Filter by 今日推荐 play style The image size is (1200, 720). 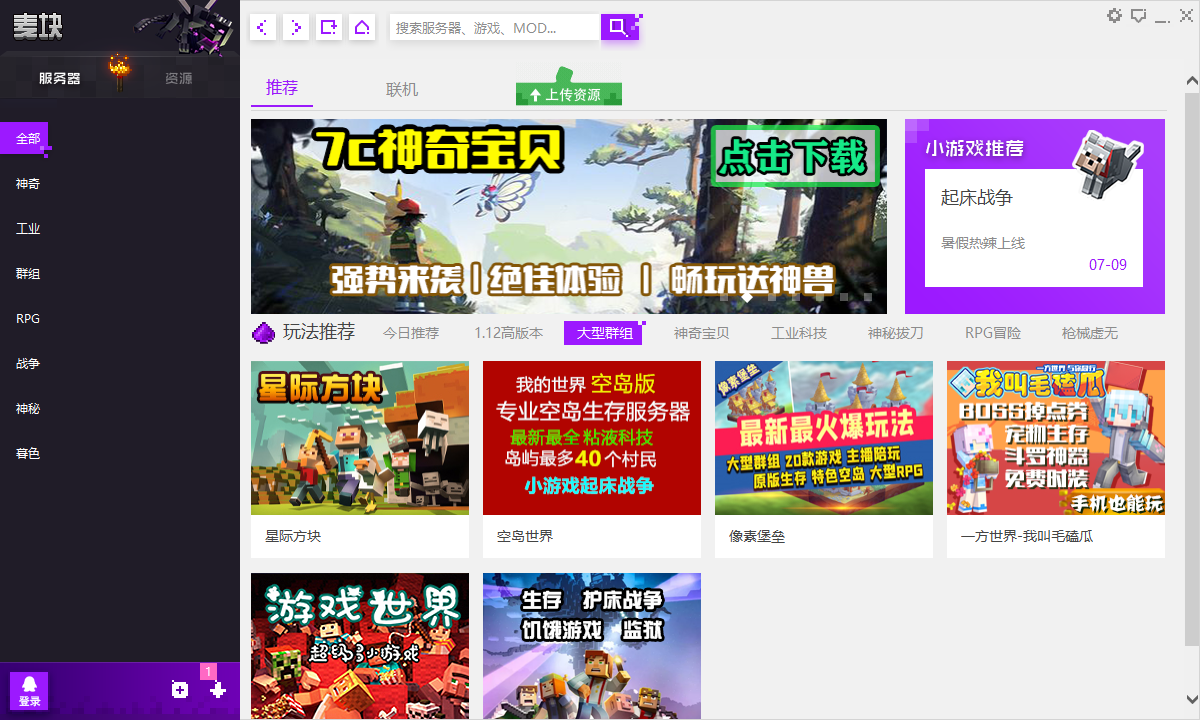(411, 333)
